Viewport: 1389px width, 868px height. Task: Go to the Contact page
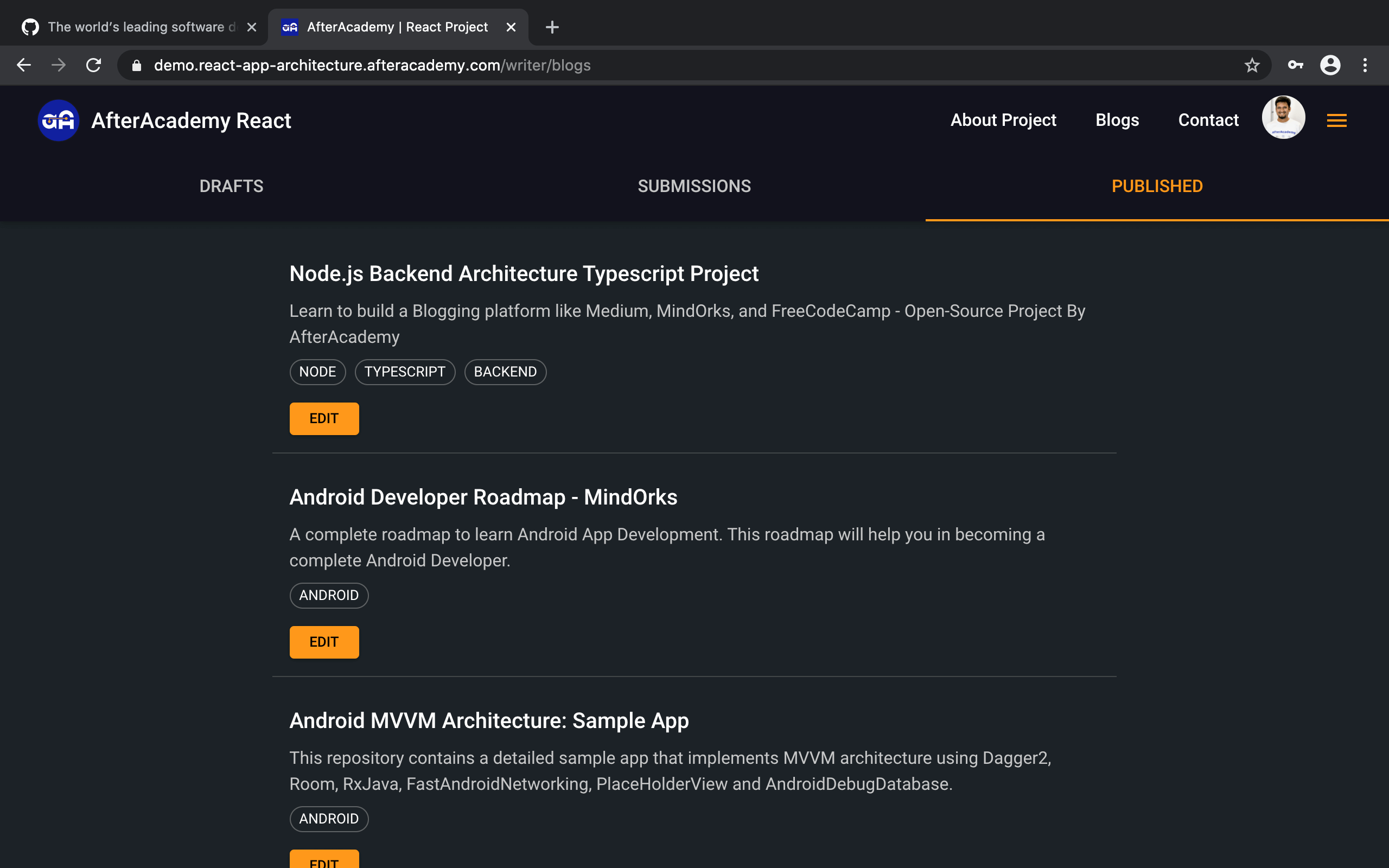pyautogui.click(x=1208, y=120)
